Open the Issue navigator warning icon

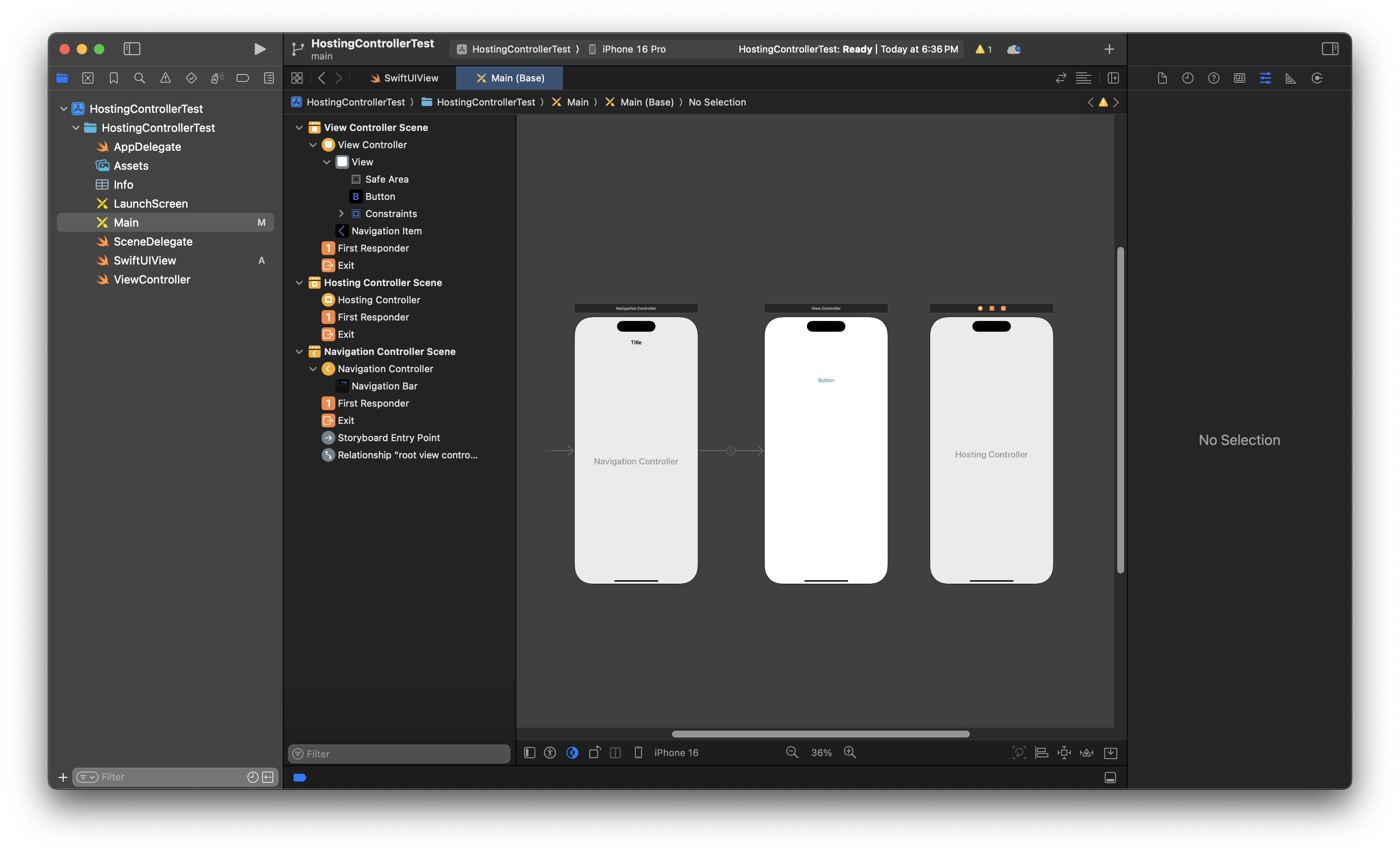coord(166,78)
